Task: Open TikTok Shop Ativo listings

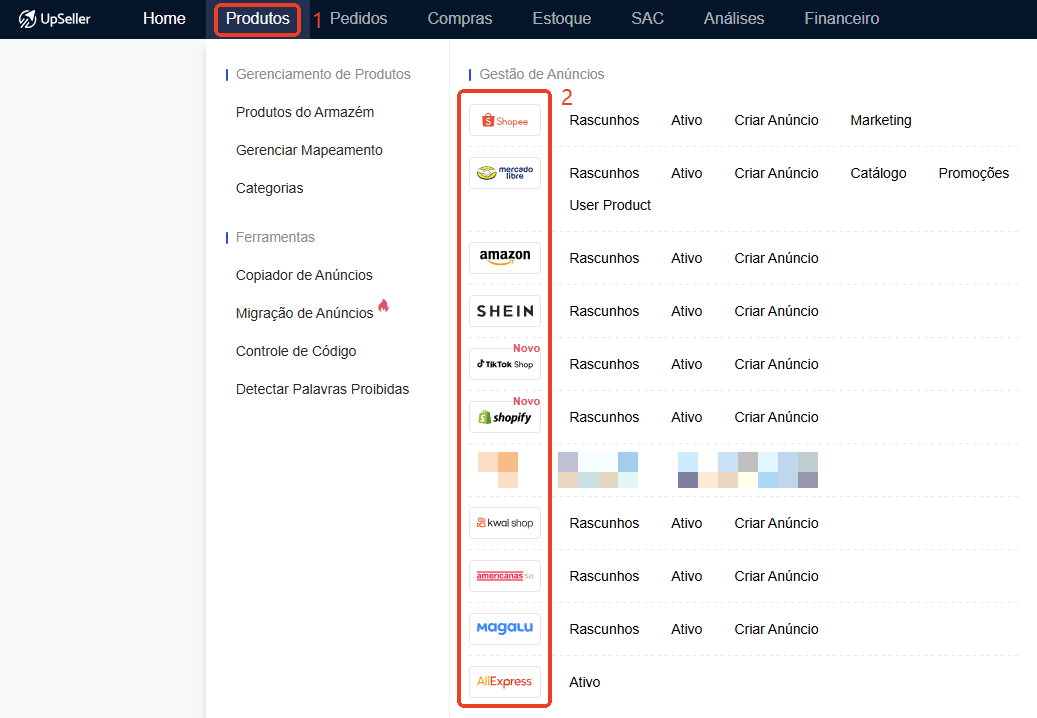Action: point(686,364)
